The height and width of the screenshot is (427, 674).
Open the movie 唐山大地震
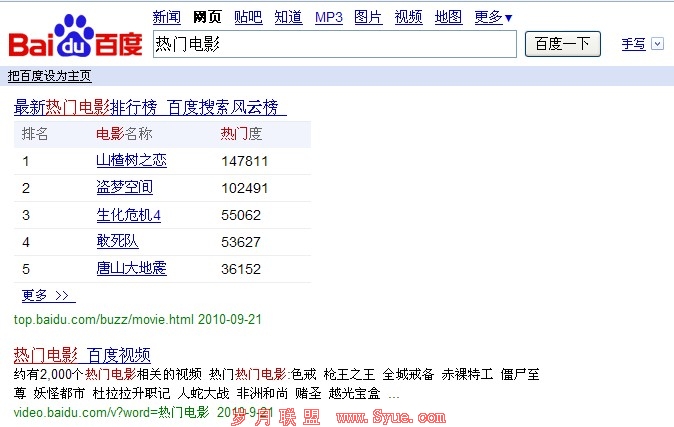pyautogui.click(x=132, y=268)
